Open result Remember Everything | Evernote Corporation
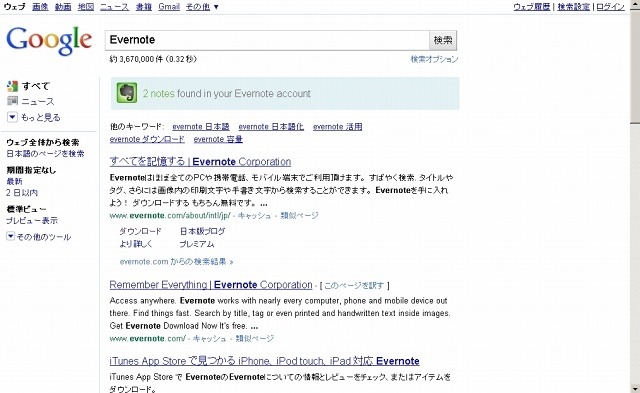Screen dimensions: 640x393 (x=211, y=285)
